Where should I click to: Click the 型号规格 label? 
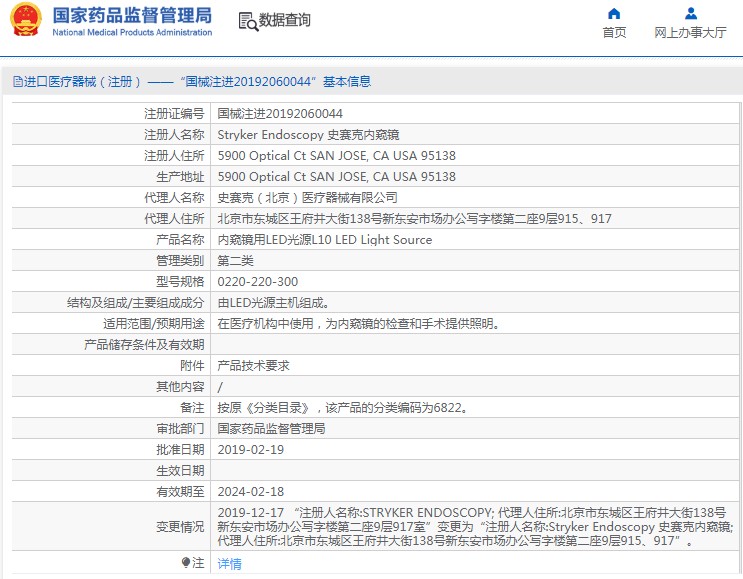pyautogui.click(x=180, y=281)
